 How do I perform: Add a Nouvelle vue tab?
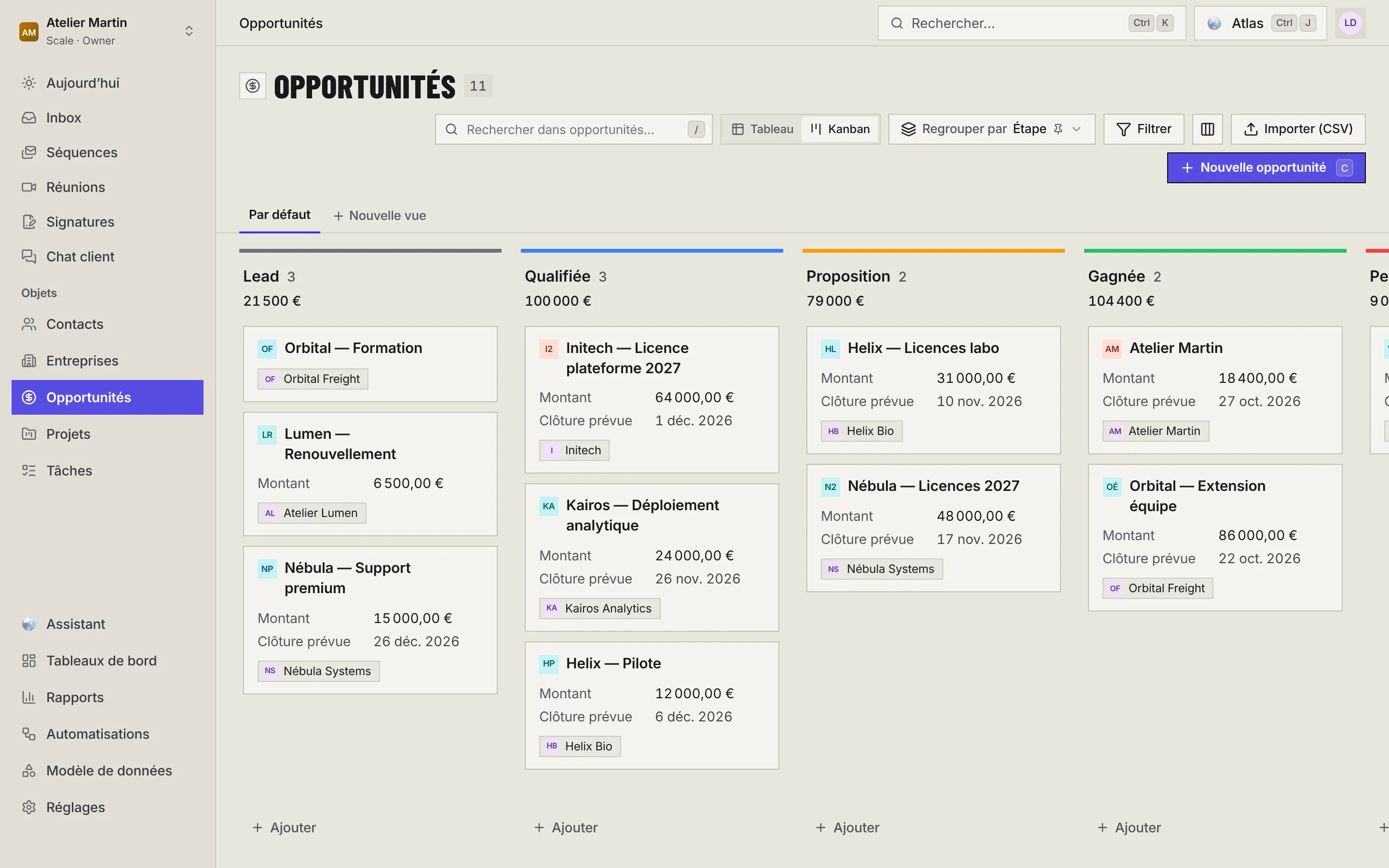[380, 216]
